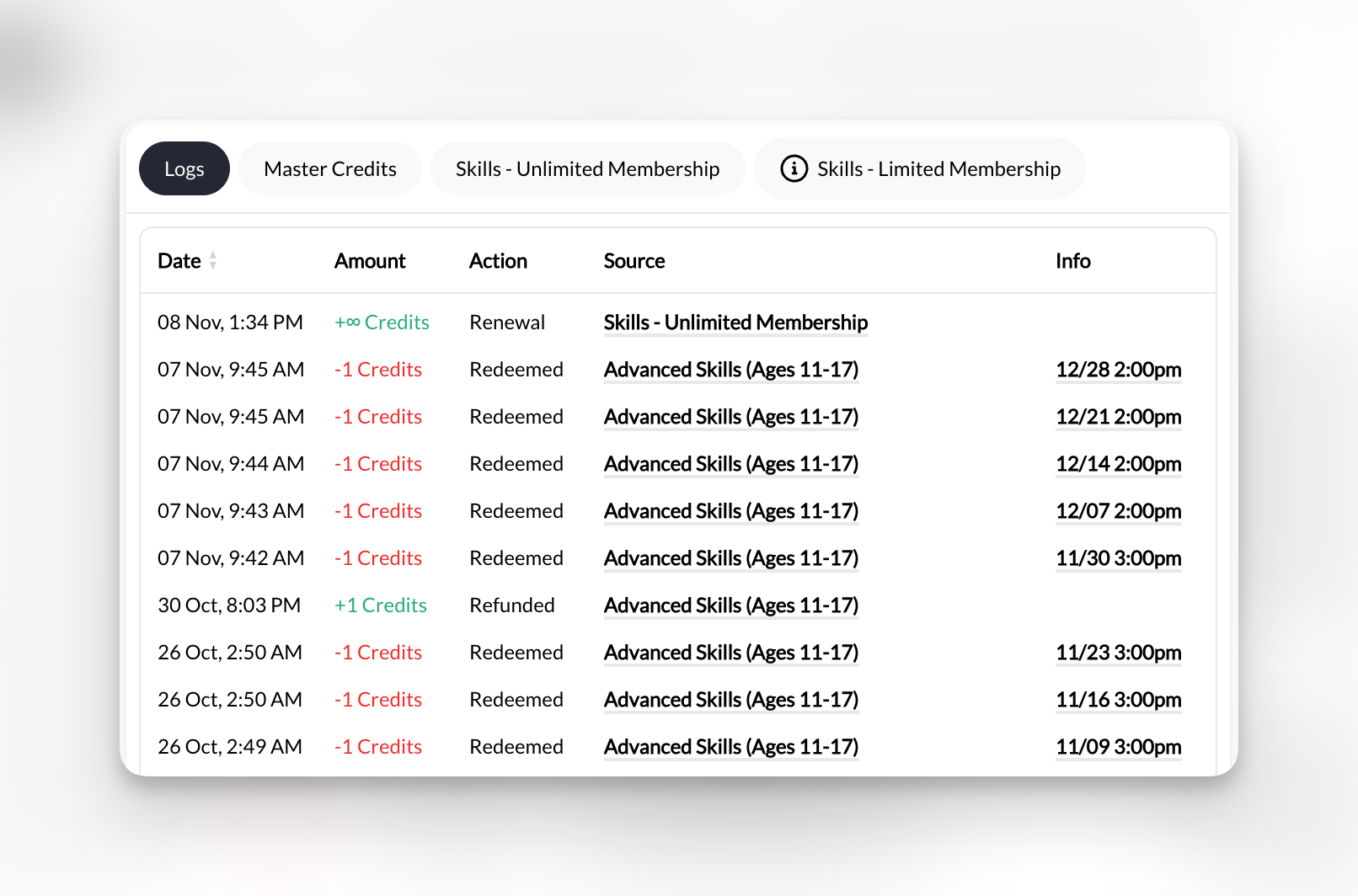Open the Skills - Unlimited Membership renewal source link
Image resolution: width=1358 pixels, height=896 pixels.
point(735,323)
